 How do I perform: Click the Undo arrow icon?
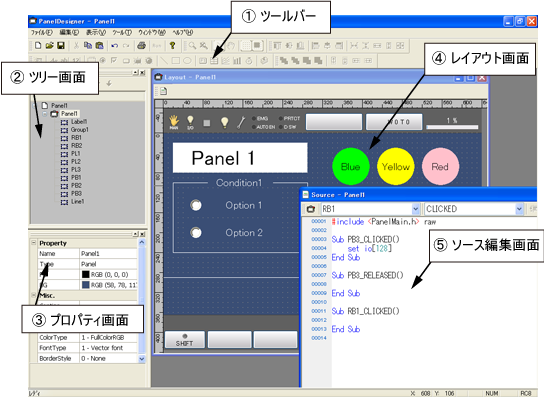(x=114, y=45)
